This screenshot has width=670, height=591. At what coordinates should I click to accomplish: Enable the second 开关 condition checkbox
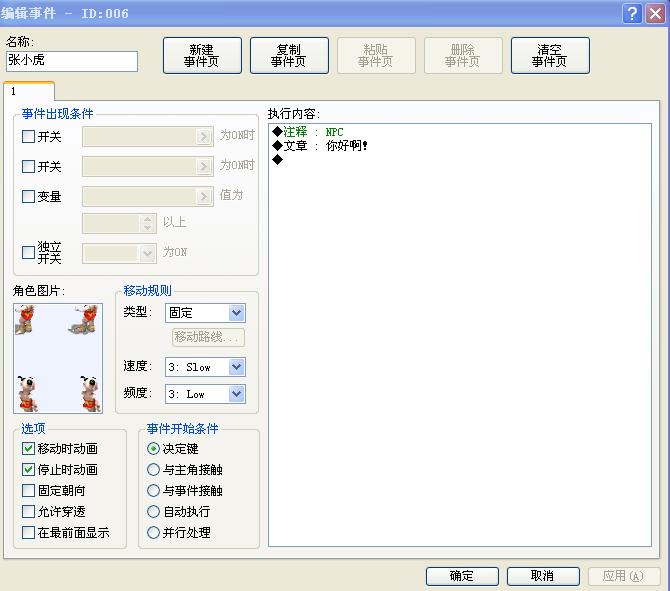click(28, 166)
